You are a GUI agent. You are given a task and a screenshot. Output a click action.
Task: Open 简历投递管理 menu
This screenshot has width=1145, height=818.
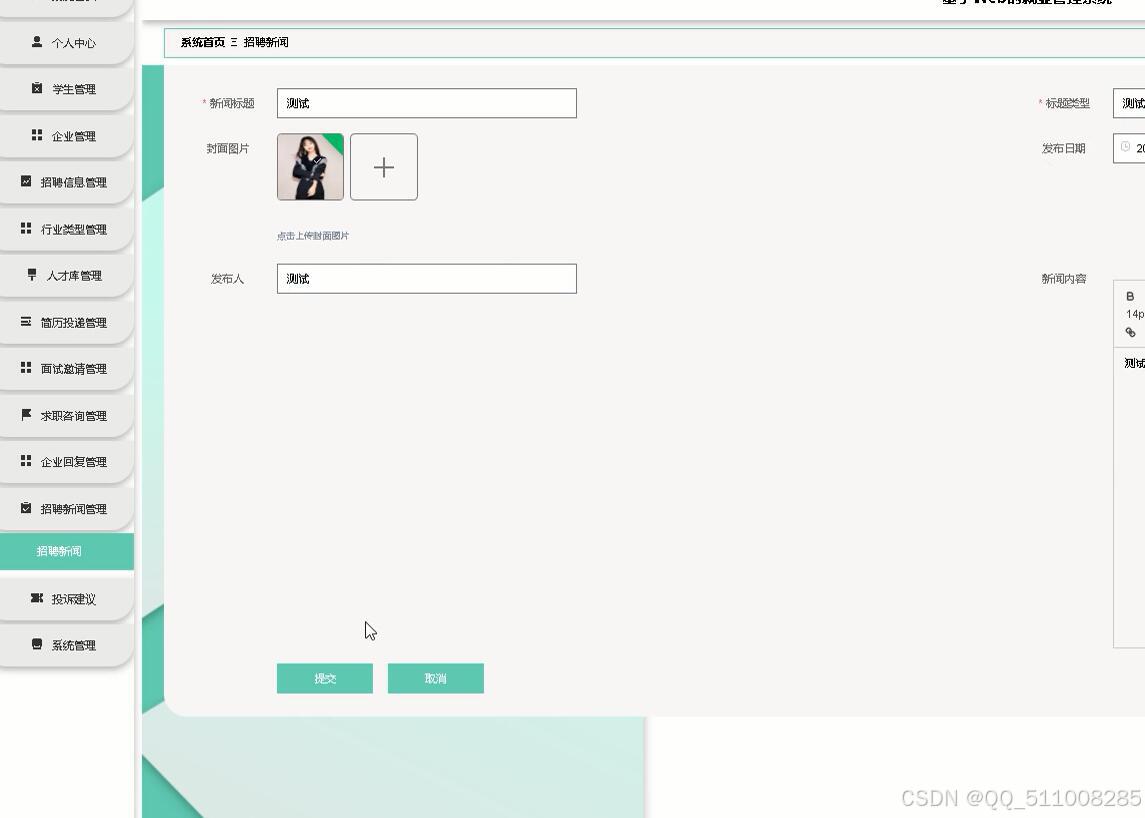tap(66, 322)
